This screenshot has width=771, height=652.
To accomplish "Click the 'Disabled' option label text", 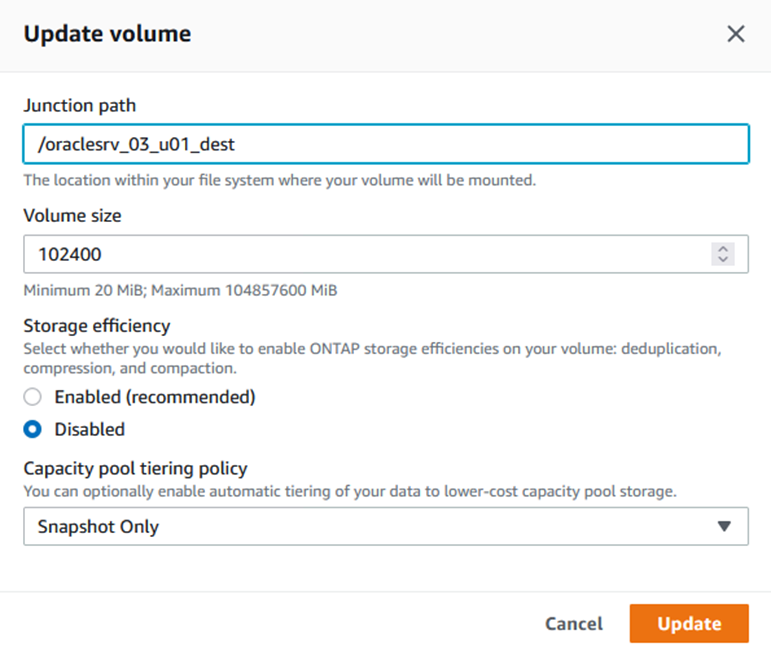I will (90, 429).
